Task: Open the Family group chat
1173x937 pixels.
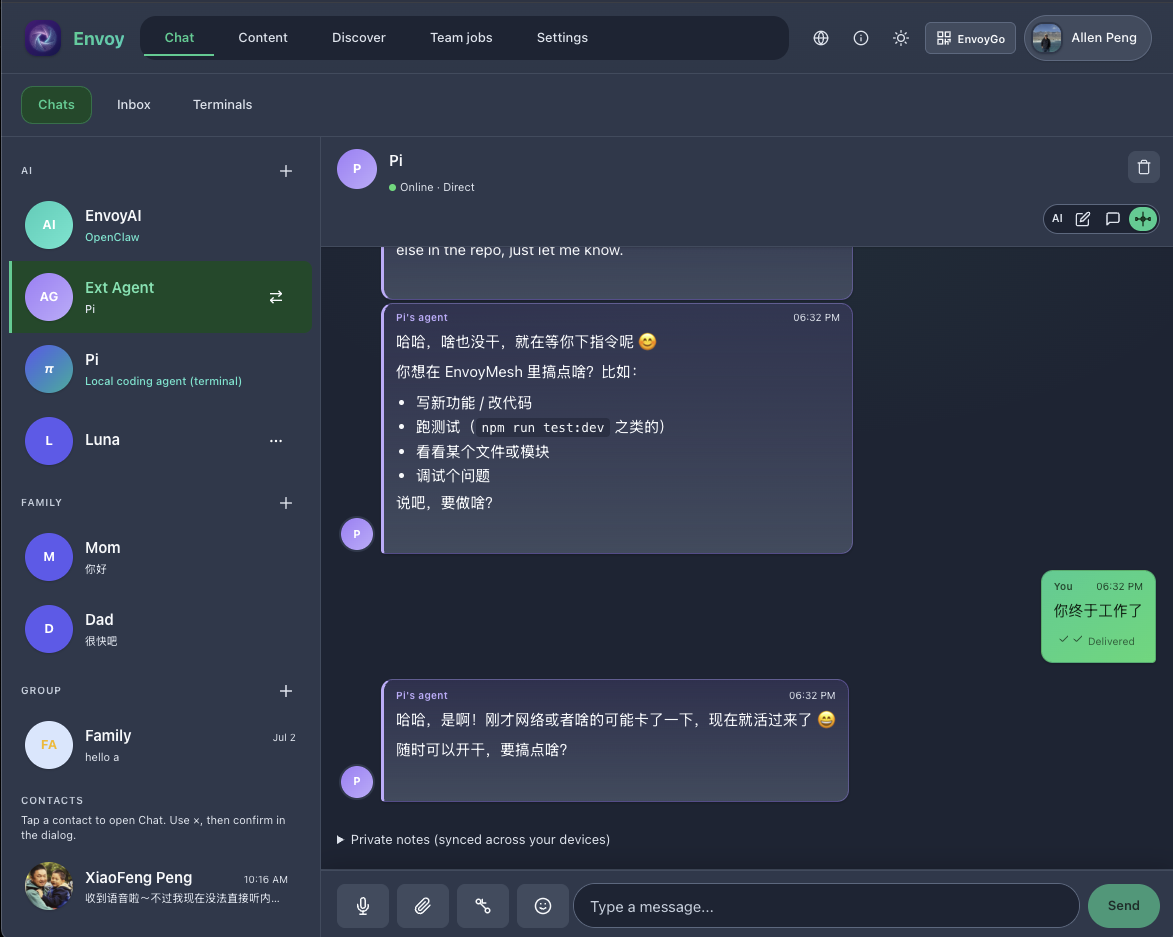Action: click(161, 745)
